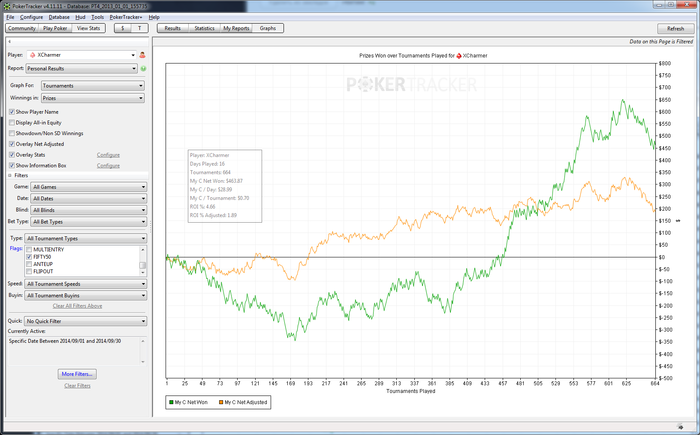Click the More Filters button
This screenshot has width=700, height=435.
[x=77, y=374]
